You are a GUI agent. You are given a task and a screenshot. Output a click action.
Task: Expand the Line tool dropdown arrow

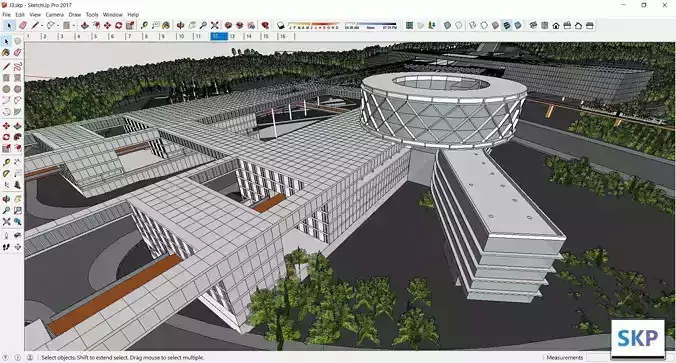tap(42, 26)
